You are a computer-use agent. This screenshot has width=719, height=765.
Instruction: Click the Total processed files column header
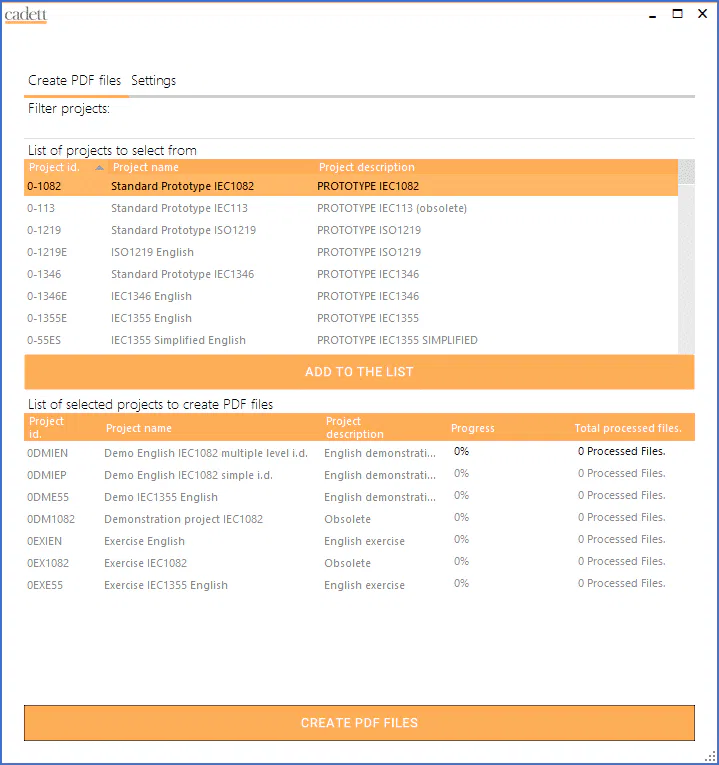(627, 428)
